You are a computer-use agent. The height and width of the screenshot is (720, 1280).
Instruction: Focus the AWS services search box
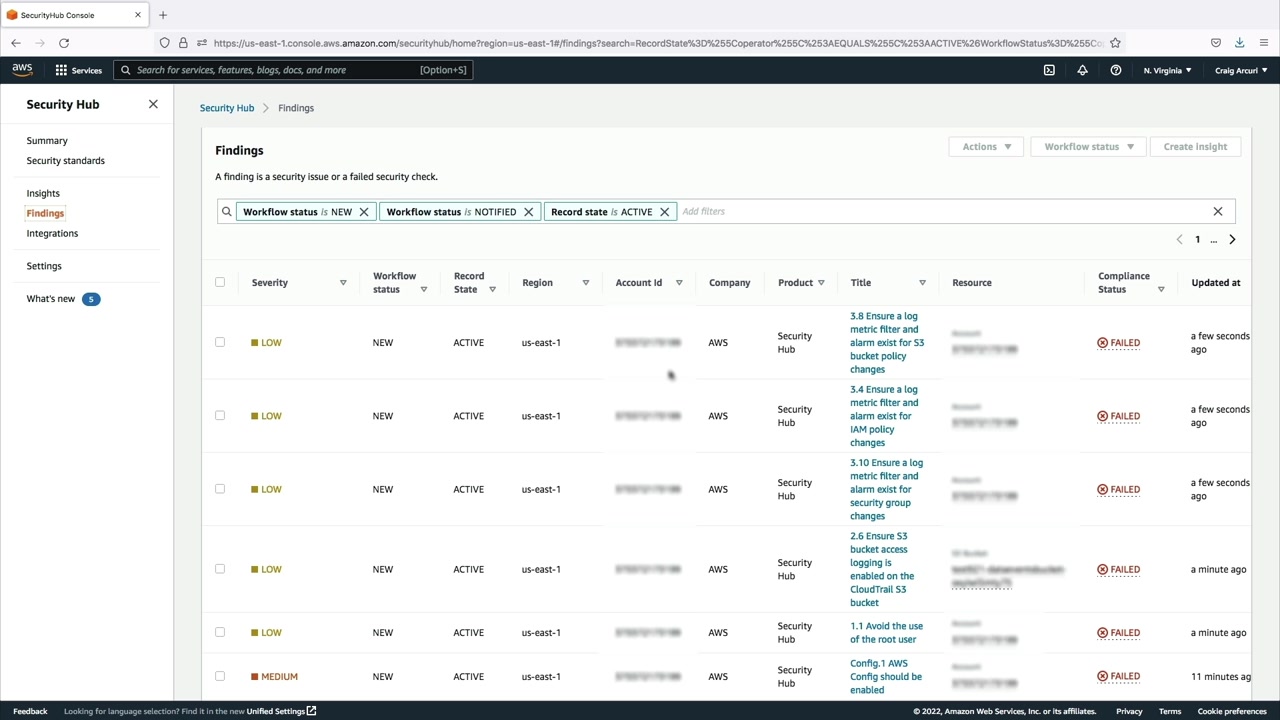pyautogui.click(x=292, y=70)
